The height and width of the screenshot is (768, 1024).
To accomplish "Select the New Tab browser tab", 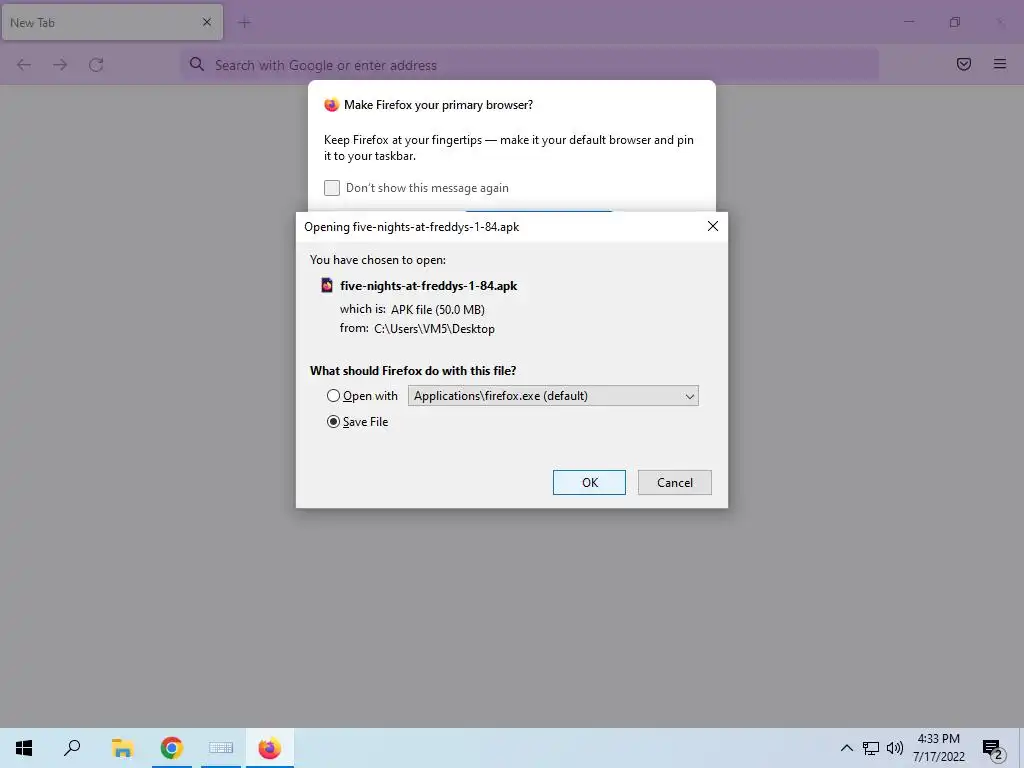I will pyautogui.click(x=112, y=22).
